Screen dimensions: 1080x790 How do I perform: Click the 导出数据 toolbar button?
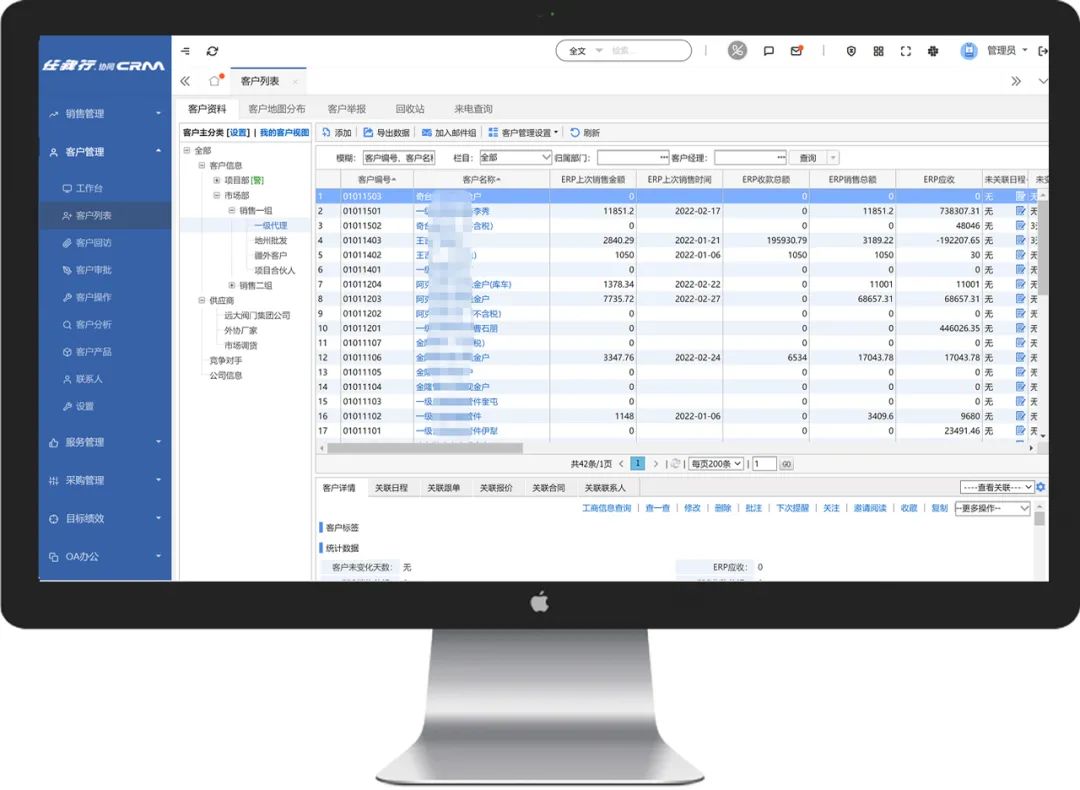[x=386, y=133]
